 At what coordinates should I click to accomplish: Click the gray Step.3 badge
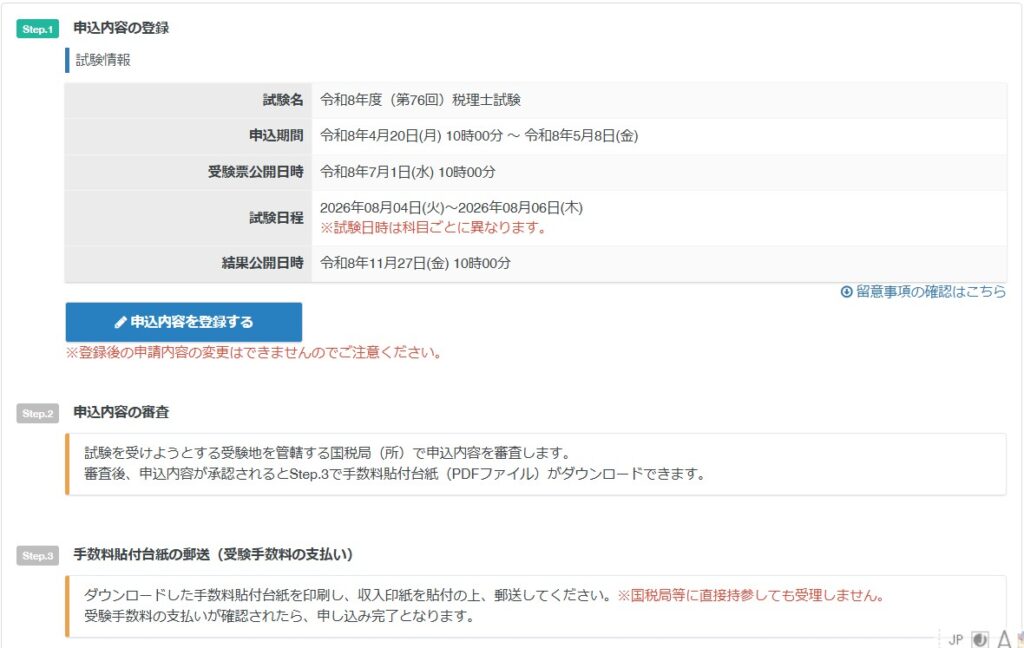(x=38, y=556)
